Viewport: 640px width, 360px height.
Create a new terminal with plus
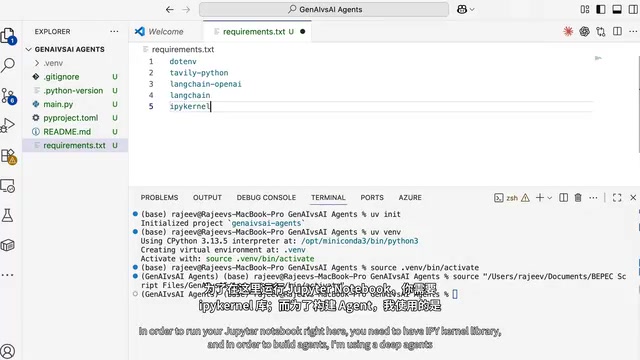[x=540, y=198]
